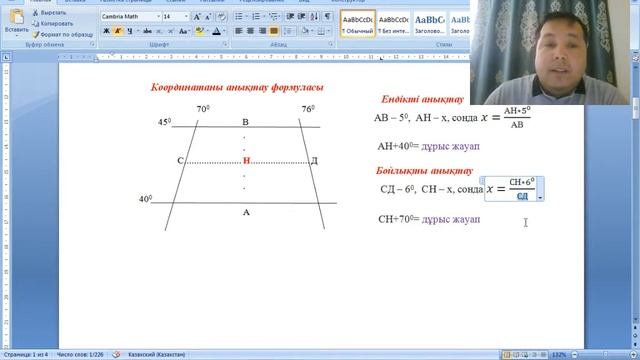Screen dimensions: 640x360
Task: Increase paragraph indent
Action: click(302, 16)
